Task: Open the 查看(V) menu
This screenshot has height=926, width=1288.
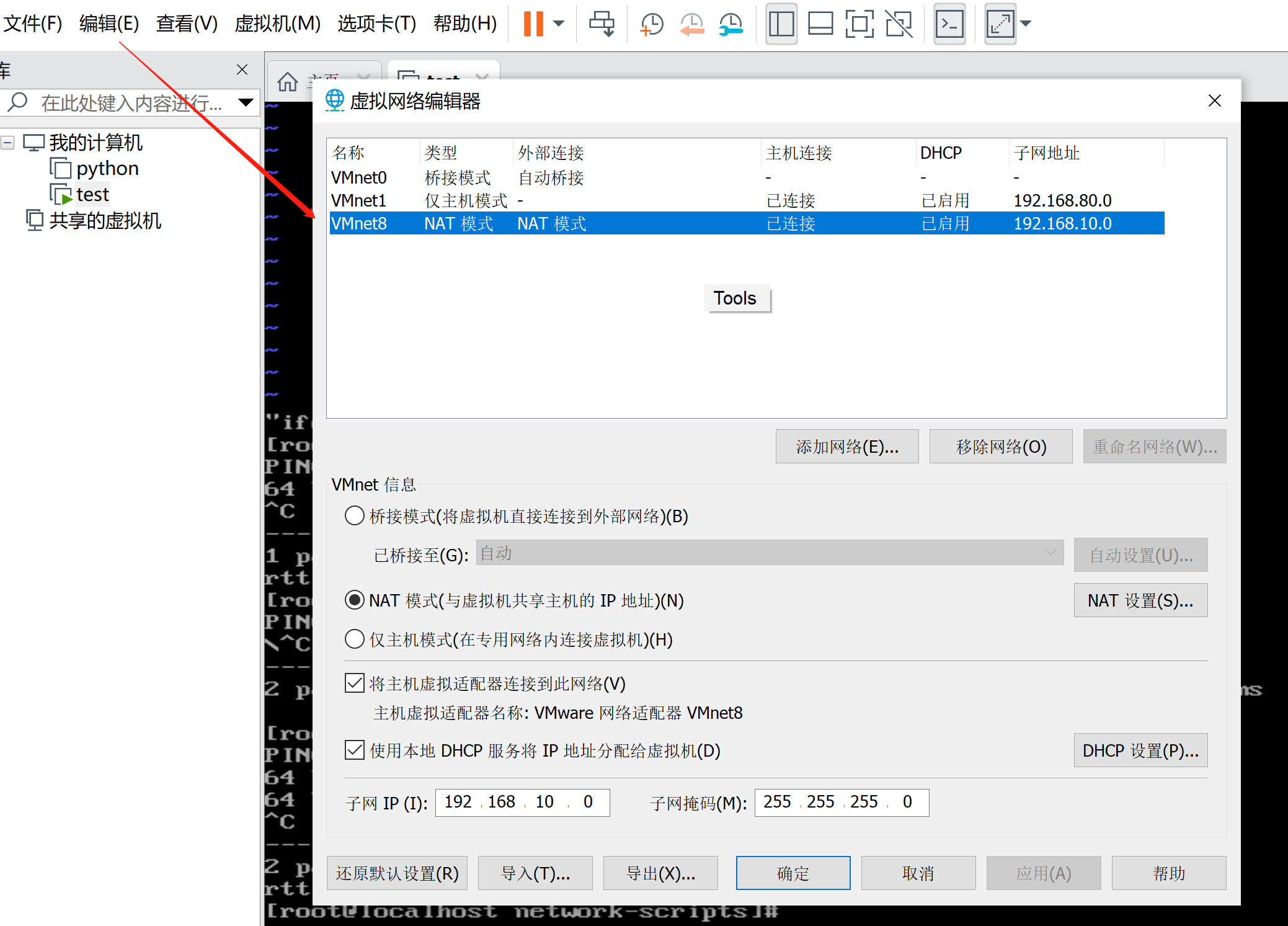Action: coord(187,24)
